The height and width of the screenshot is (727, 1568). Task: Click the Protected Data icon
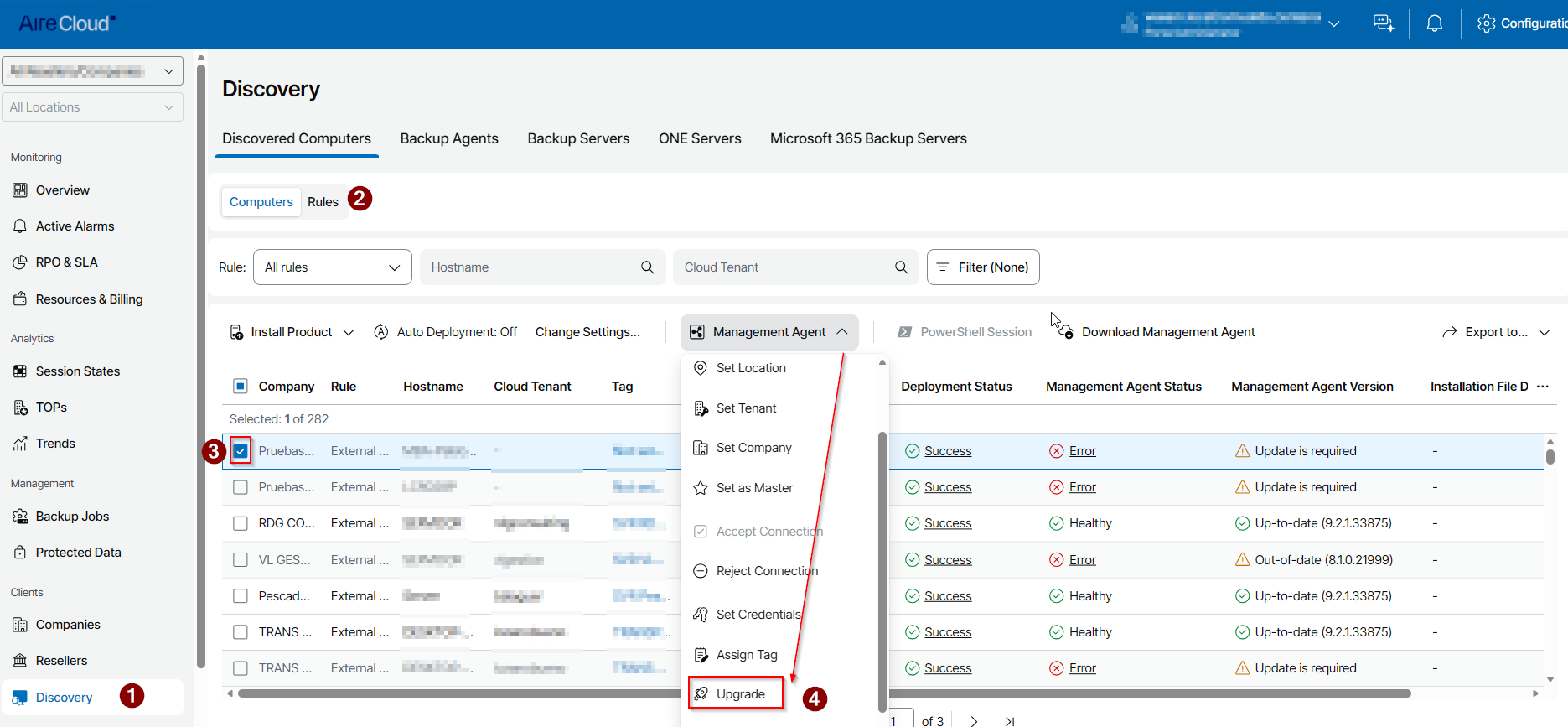(x=20, y=553)
